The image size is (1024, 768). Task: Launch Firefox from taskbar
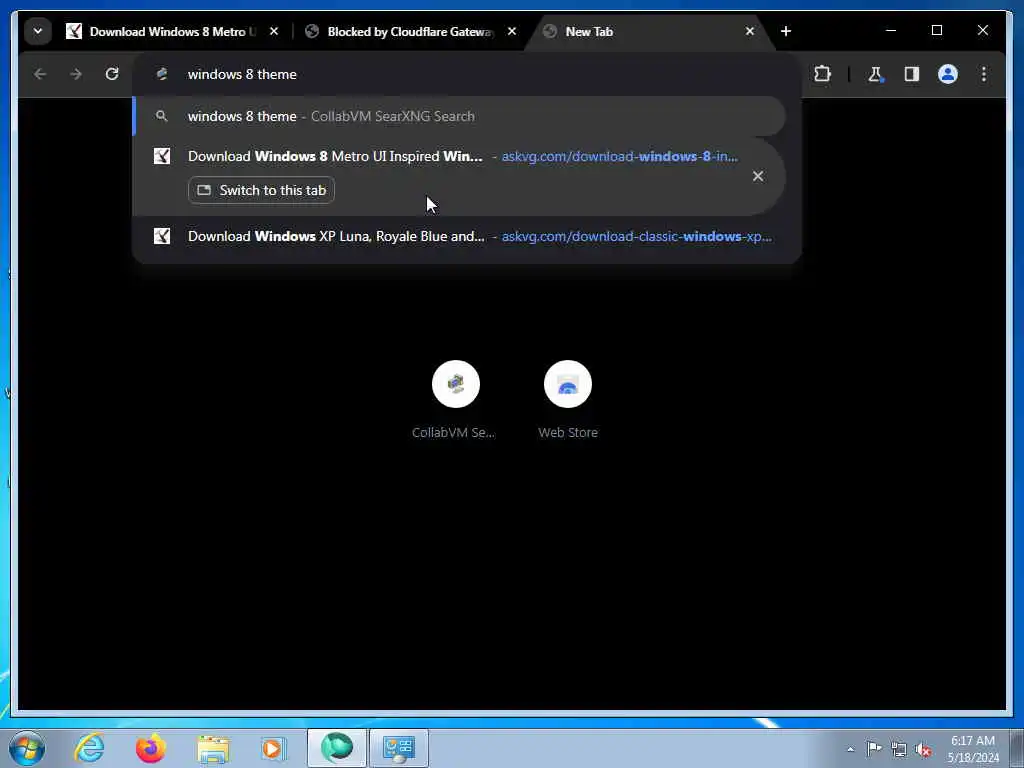tap(151, 748)
